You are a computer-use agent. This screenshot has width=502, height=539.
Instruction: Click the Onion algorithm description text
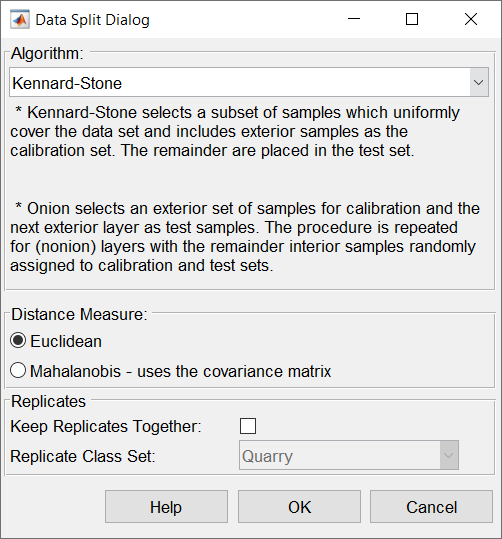pyautogui.click(x=245, y=237)
